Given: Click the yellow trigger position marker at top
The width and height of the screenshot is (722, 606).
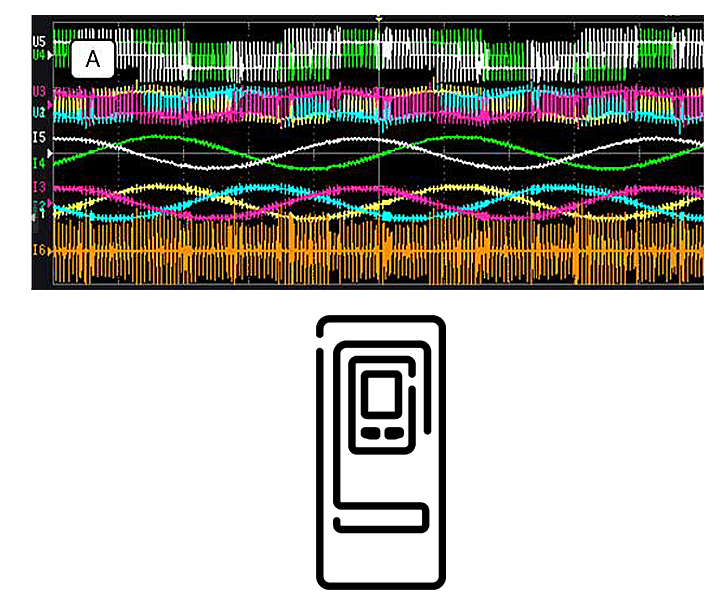Looking at the screenshot, I should pyautogui.click(x=378, y=19).
